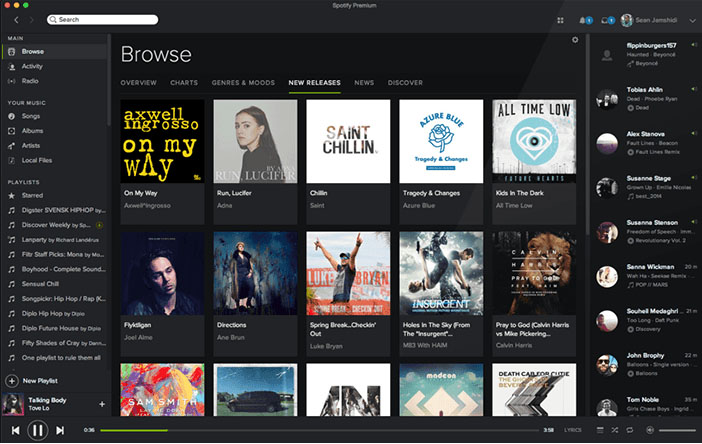Viewport: 702px width, 444px height.
Task: Open the Insurgent soundtrack cover
Action: coord(441,273)
